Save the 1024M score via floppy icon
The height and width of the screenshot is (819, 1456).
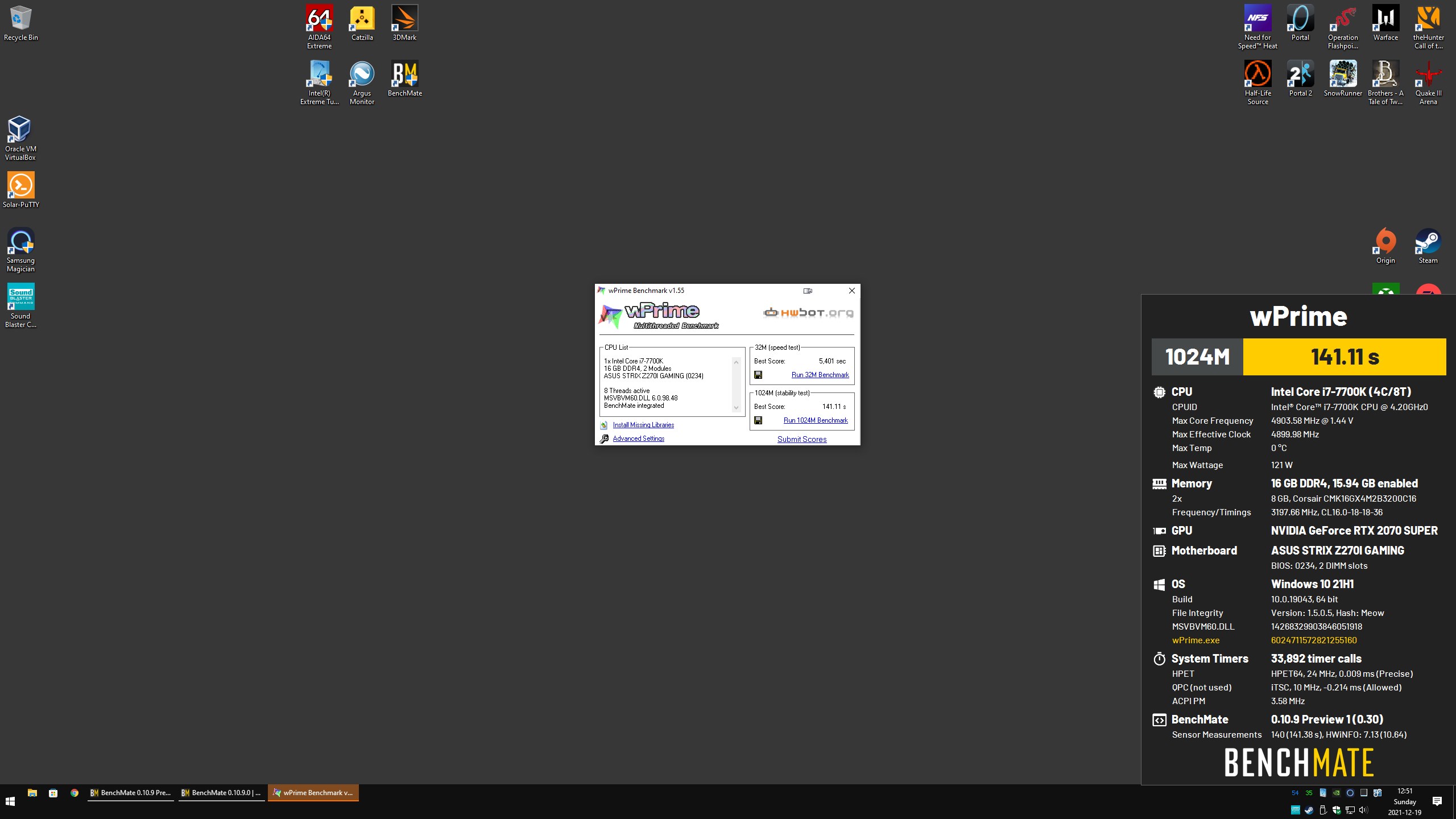pos(758,420)
